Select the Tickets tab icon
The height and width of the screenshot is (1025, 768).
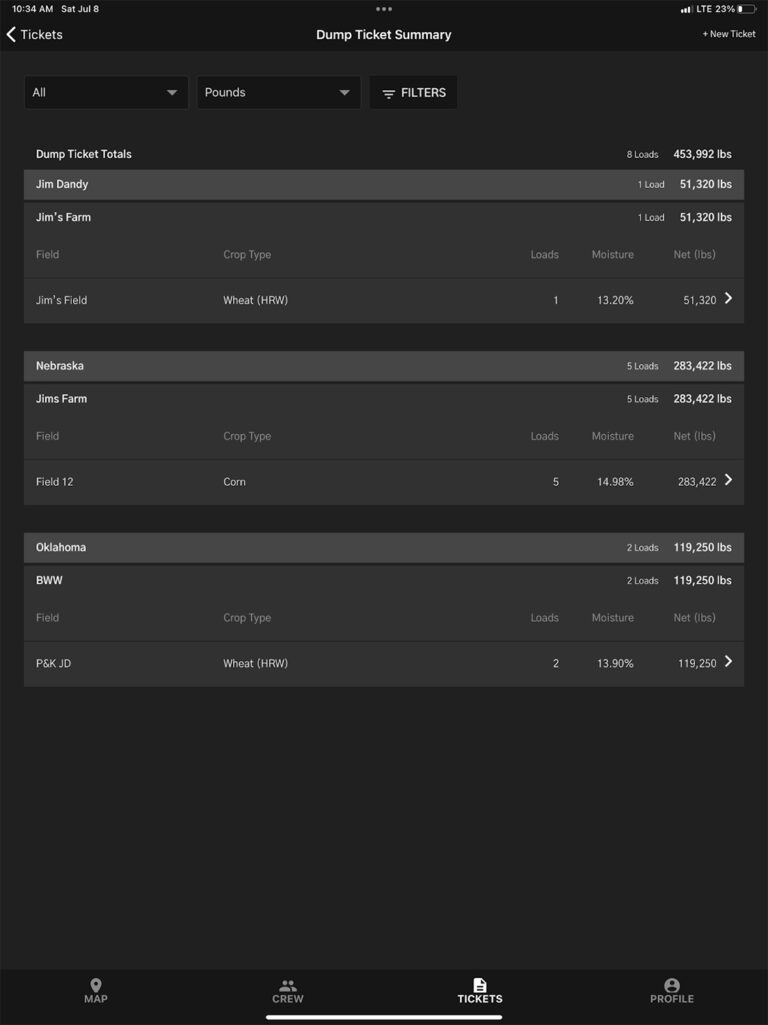(480, 985)
